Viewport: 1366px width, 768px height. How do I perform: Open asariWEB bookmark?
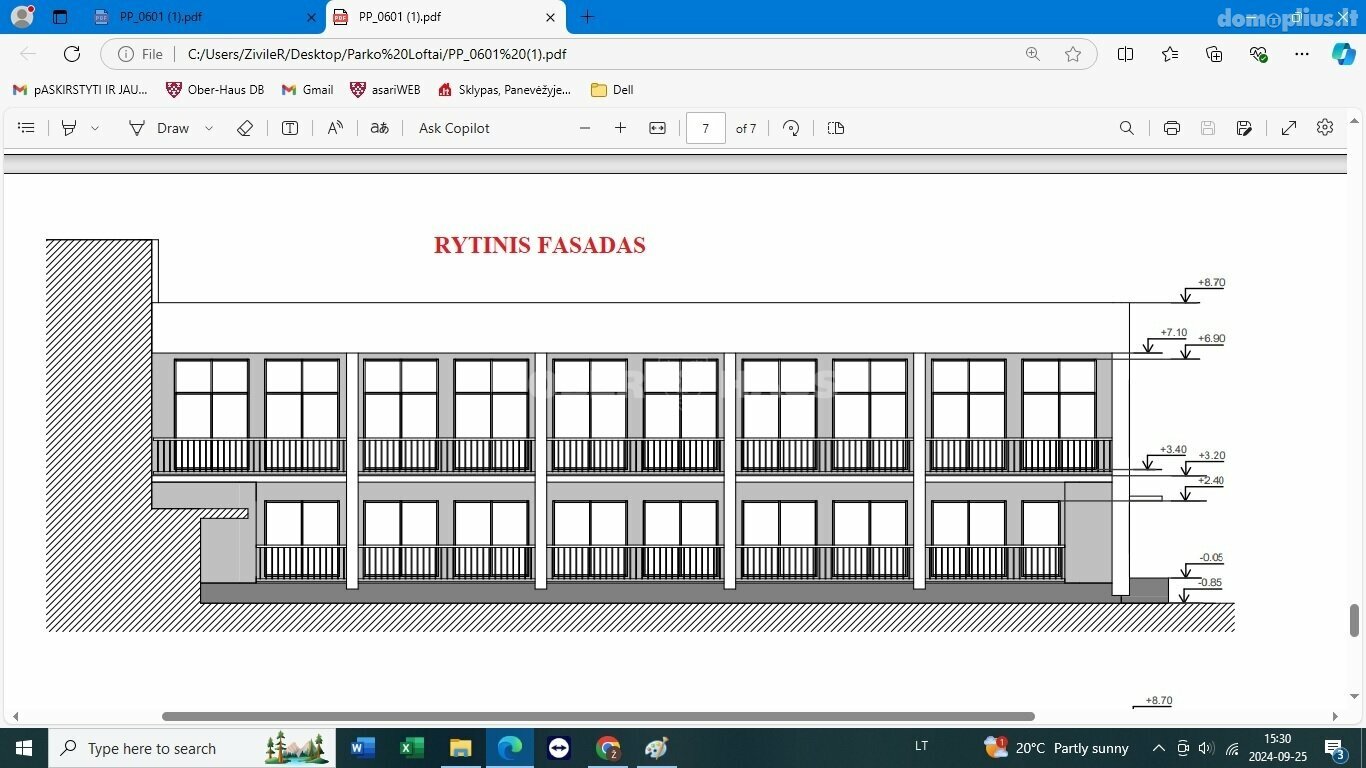pyautogui.click(x=386, y=90)
